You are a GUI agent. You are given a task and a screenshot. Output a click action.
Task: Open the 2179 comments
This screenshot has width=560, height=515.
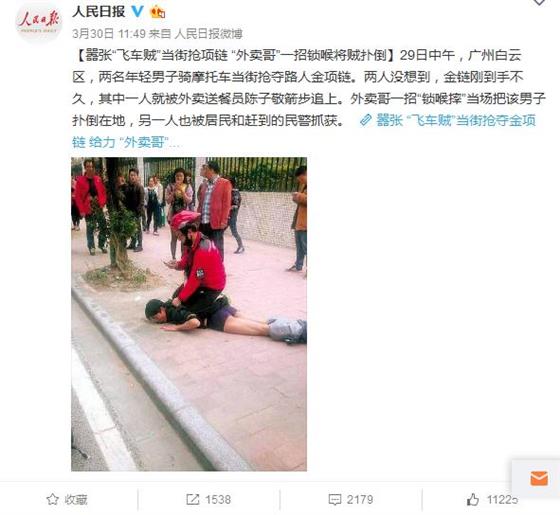[360, 499]
